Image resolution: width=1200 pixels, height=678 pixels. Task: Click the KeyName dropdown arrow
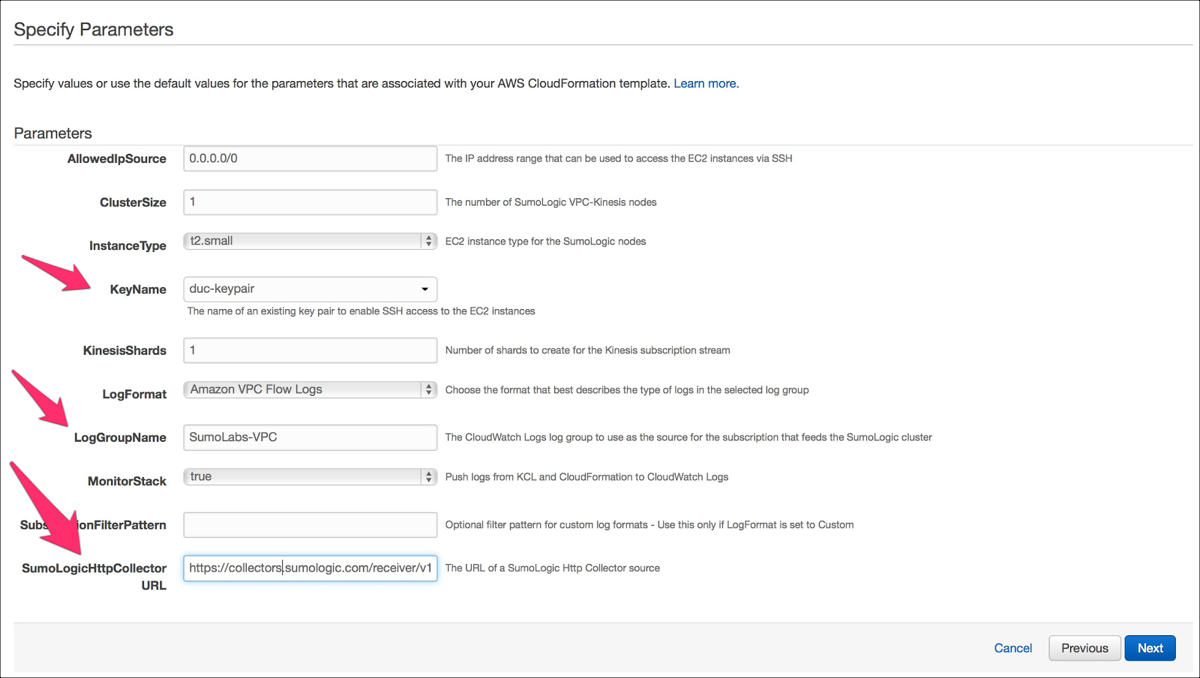(x=425, y=289)
